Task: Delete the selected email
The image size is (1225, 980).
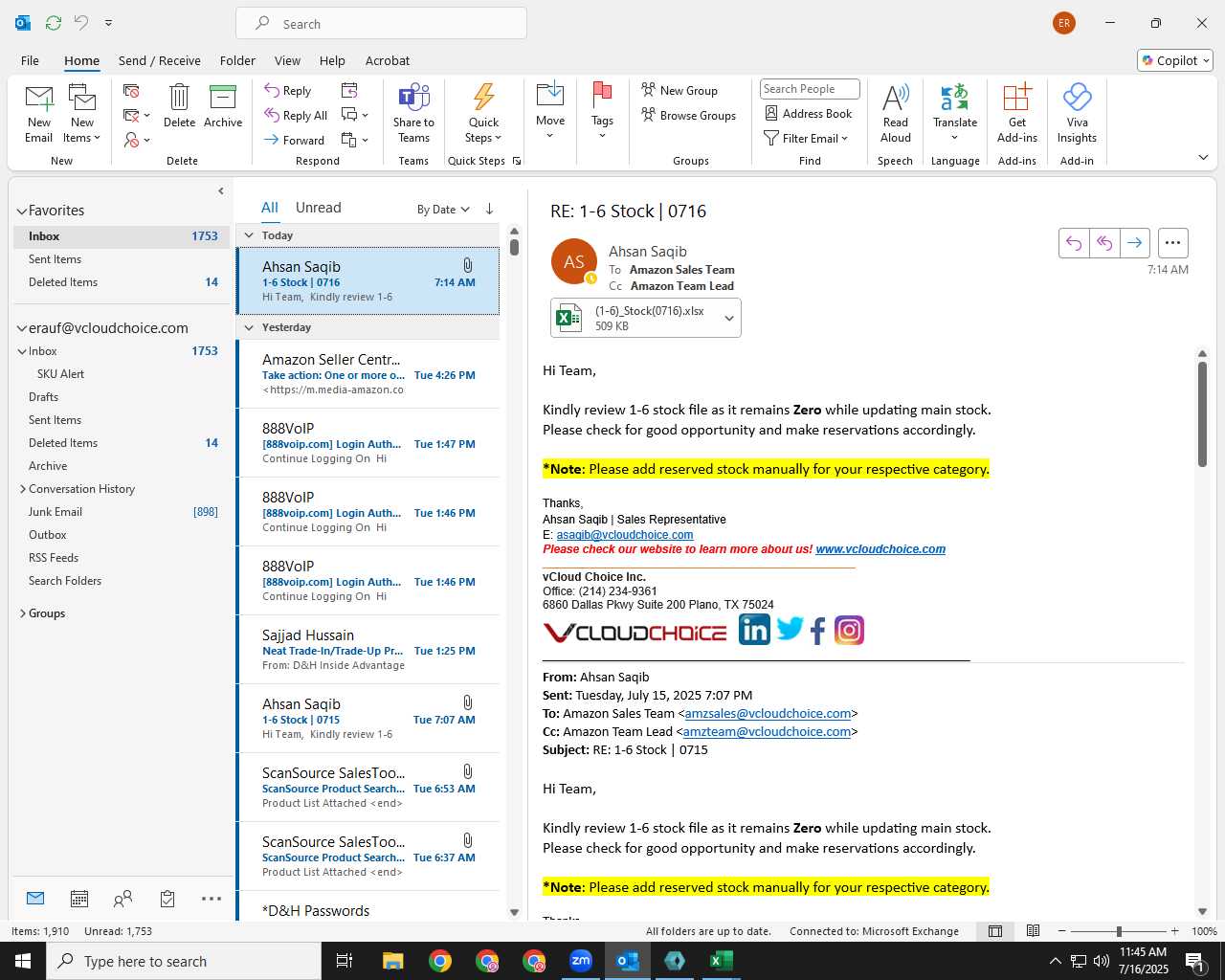Action: coord(179,106)
